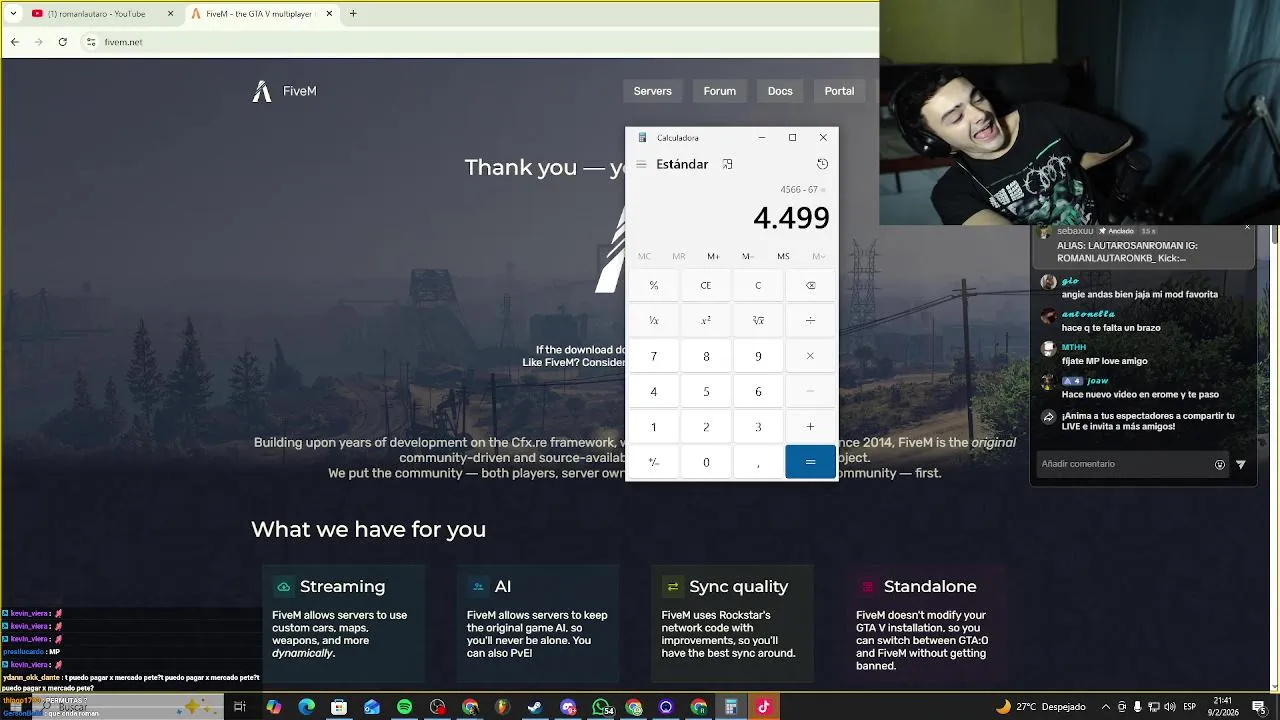Click the send comment arrow icon
This screenshot has width=1280, height=720.
pyautogui.click(x=1241, y=464)
